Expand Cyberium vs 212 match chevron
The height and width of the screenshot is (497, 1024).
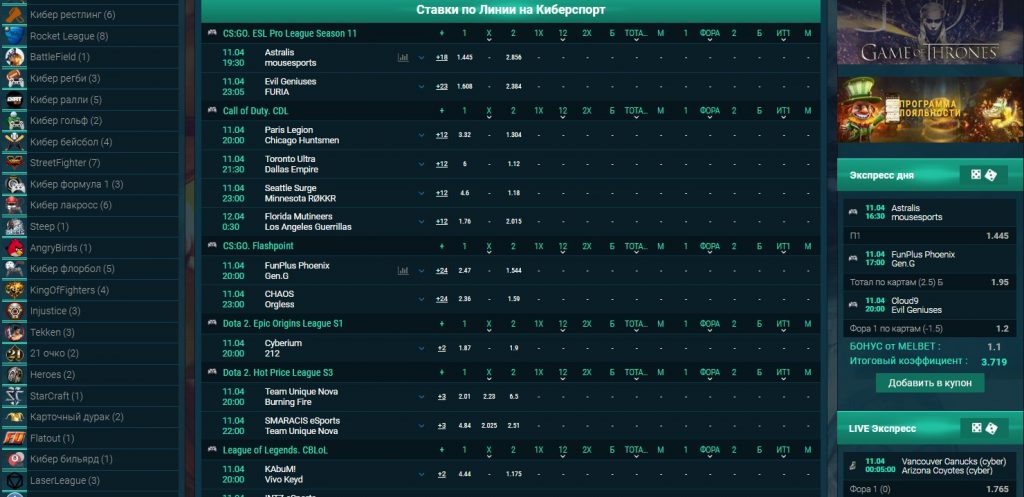coord(422,348)
